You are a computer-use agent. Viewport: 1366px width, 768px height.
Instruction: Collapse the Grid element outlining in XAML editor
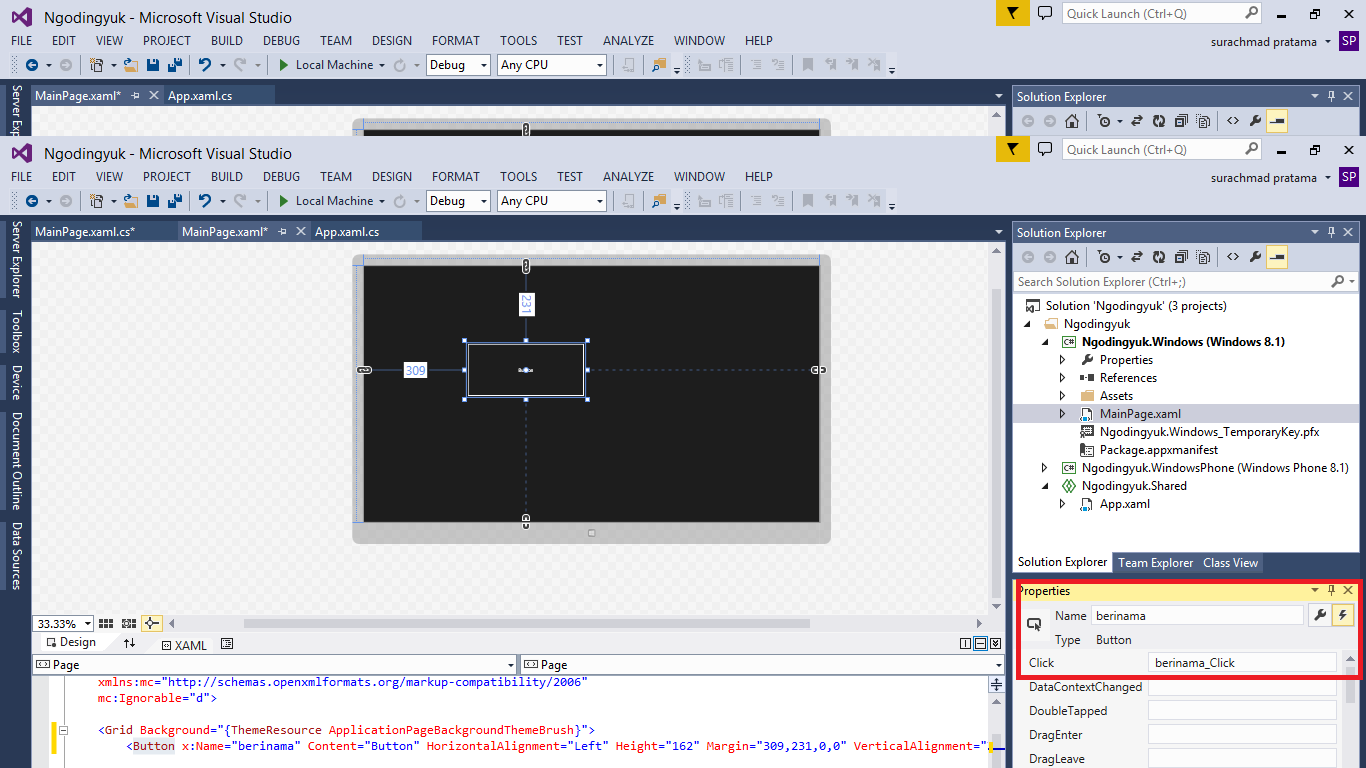(x=63, y=730)
